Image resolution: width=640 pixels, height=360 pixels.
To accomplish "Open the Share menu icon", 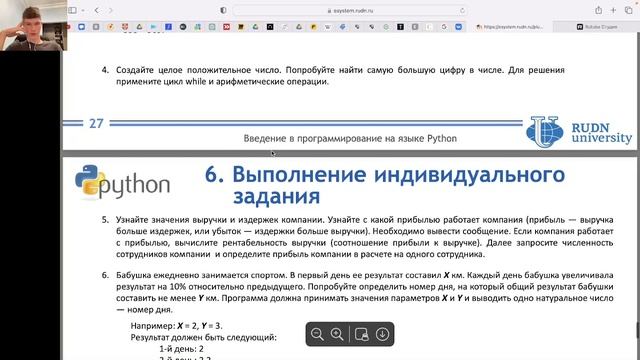I will pyautogui.click(x=598, y=10).
